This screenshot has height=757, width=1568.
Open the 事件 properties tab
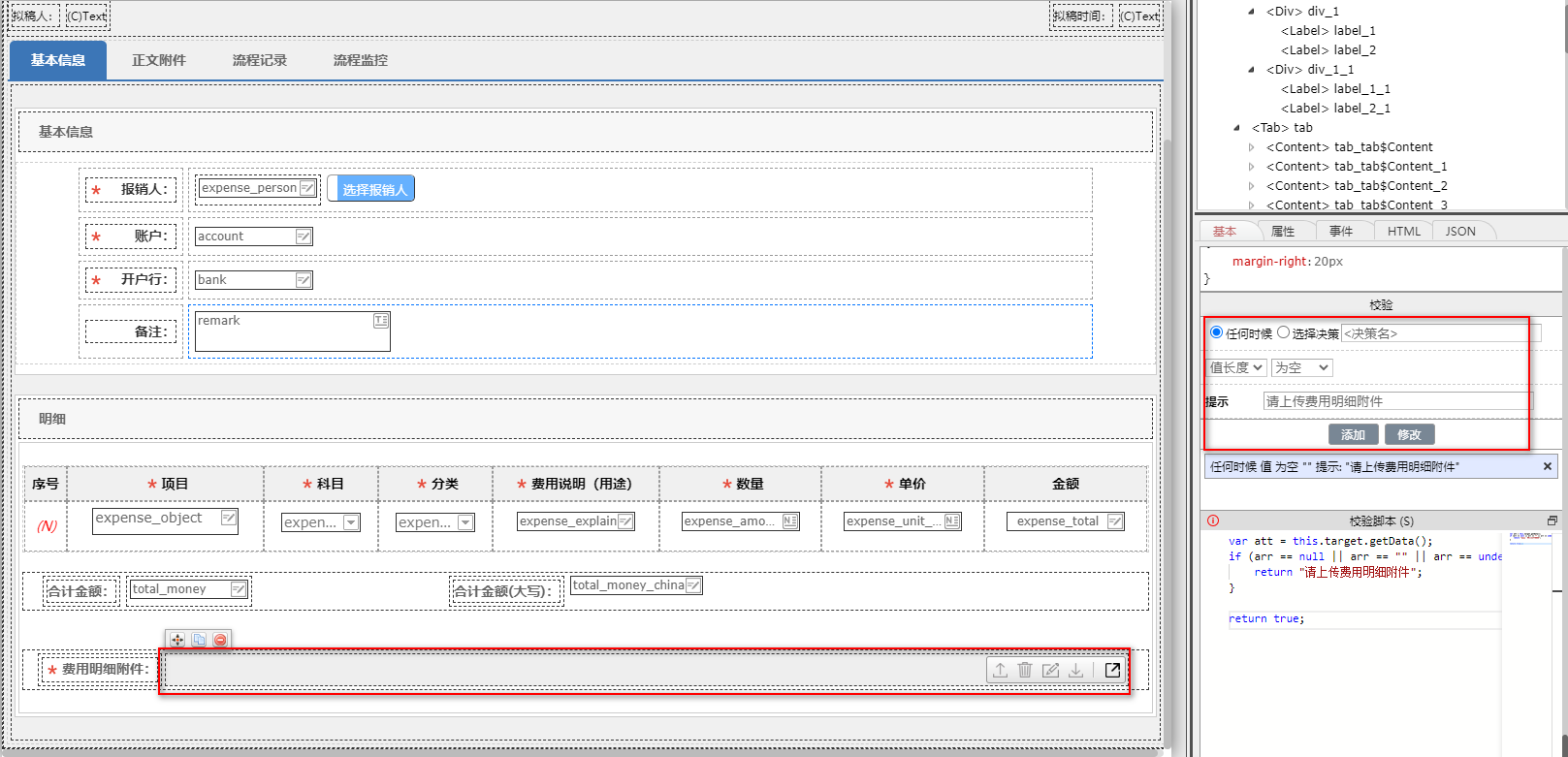pos(1341,231)
